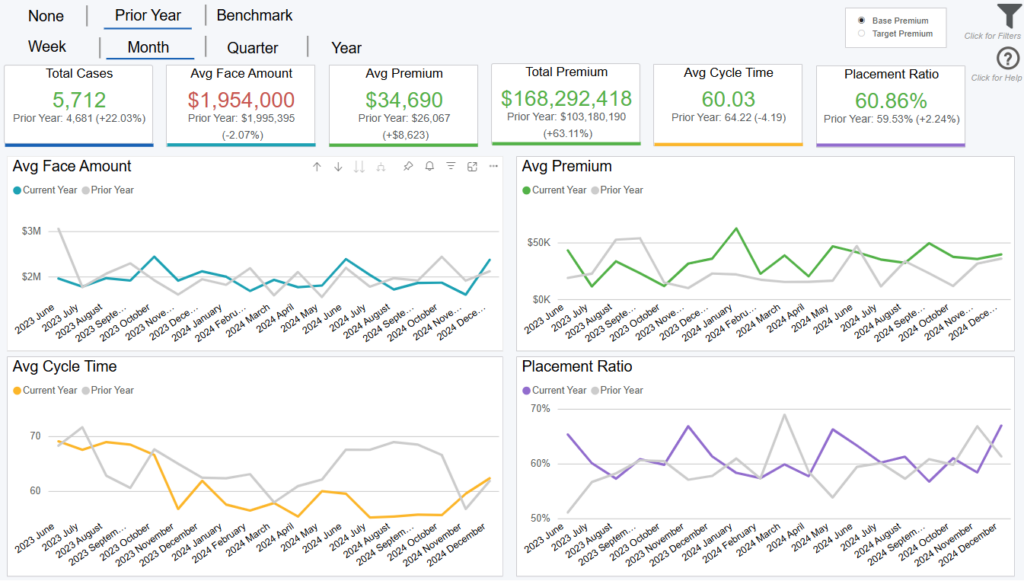Click the drill down arrow on Avg Face Amount
The width and height of the screenshot is (1024, 581).
click(338, 167)
